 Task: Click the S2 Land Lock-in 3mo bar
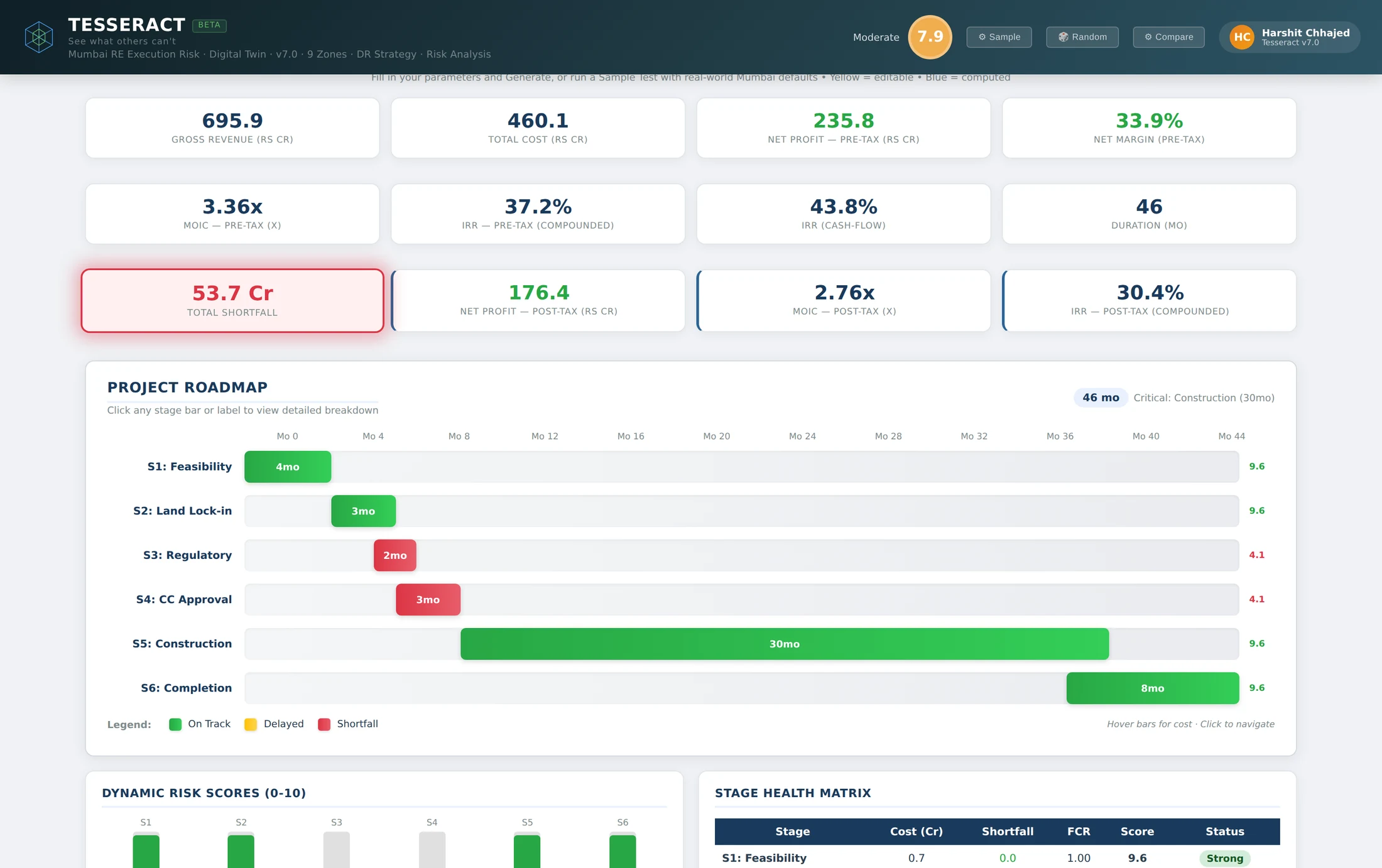coord(363,511)
